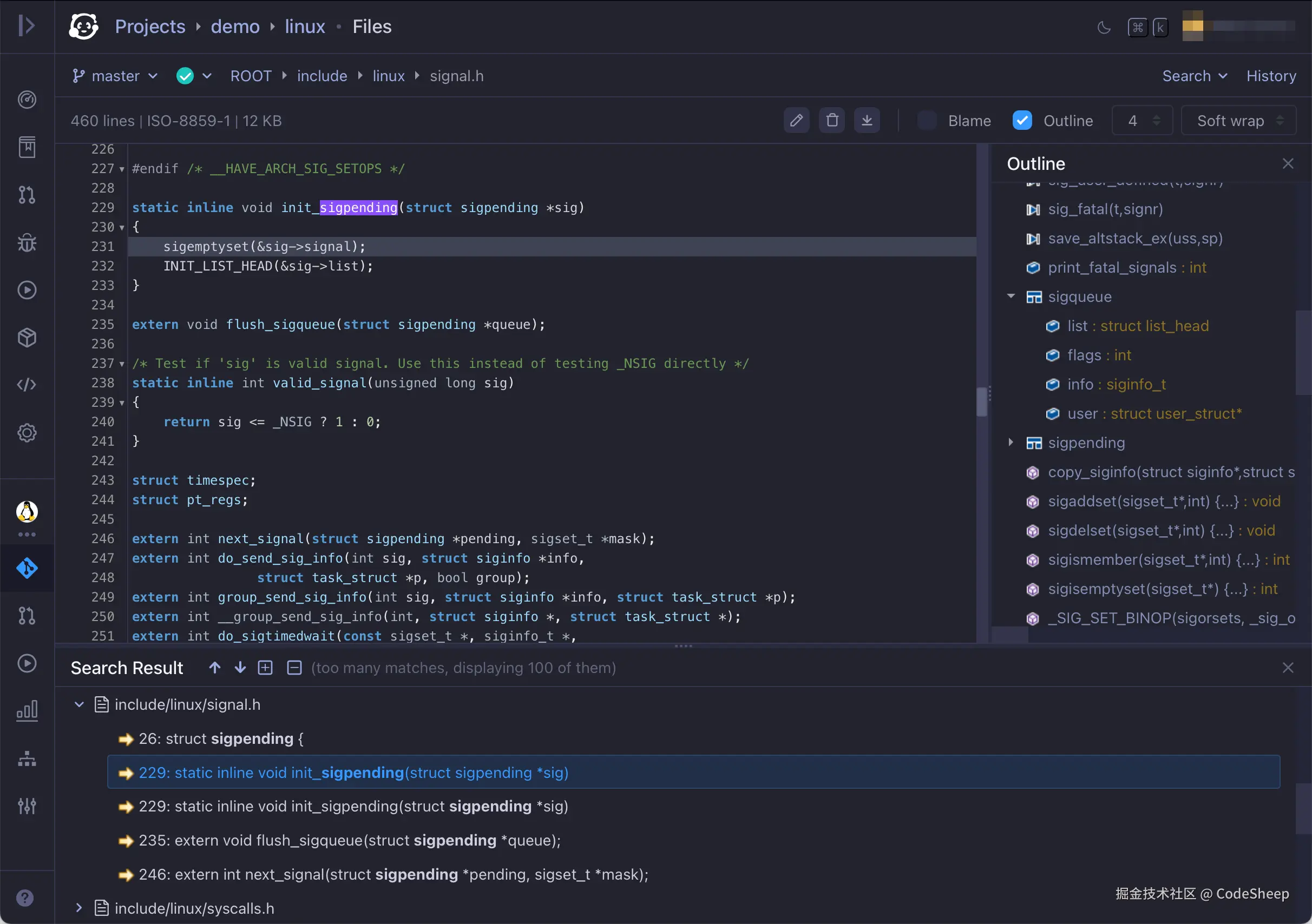Screen dimensions: 1312x924
Task: Change the tab width stepper value
Action: click(1156, 121)
